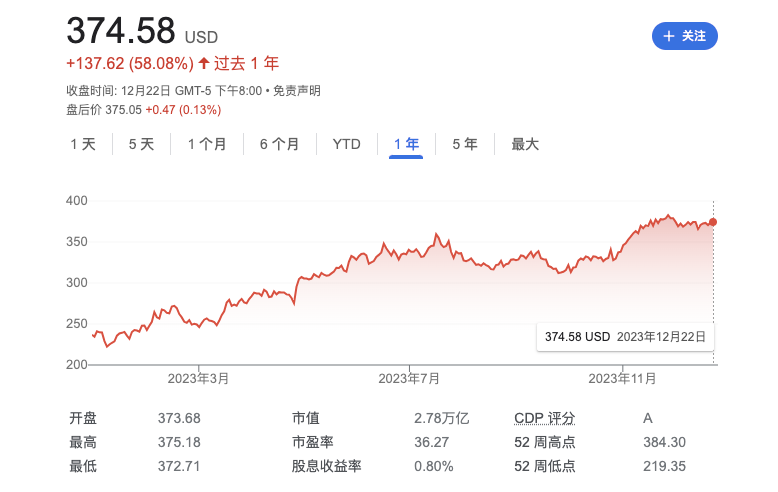Click the chart line above 2023年3月
The image size is (778, 492).
(x=198, y=323)
